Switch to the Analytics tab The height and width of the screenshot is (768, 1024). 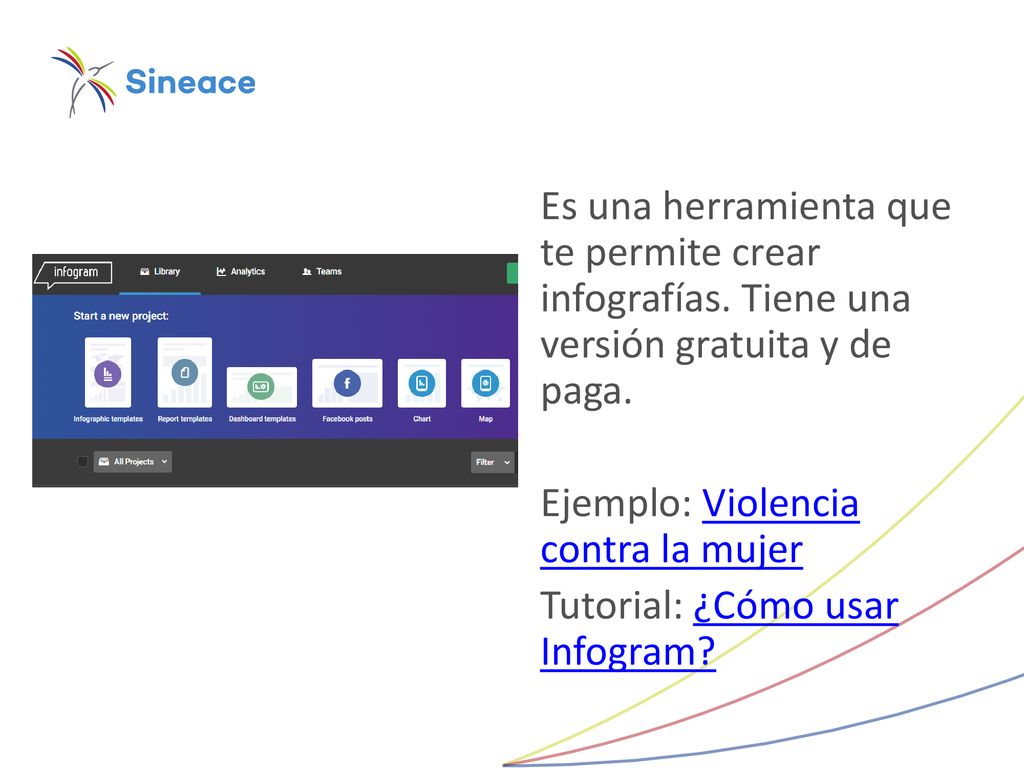point(241,272)
